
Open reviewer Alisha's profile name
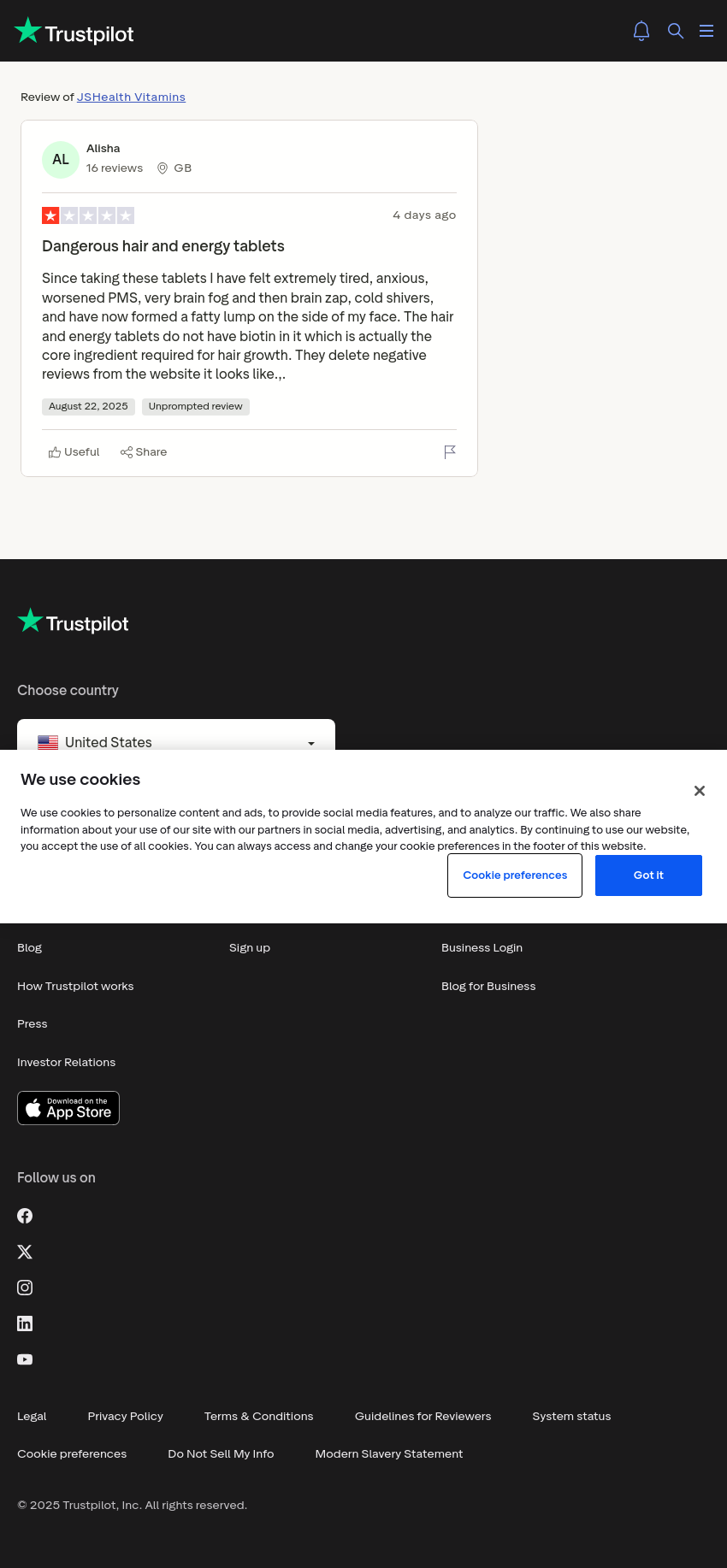[103, 149]
